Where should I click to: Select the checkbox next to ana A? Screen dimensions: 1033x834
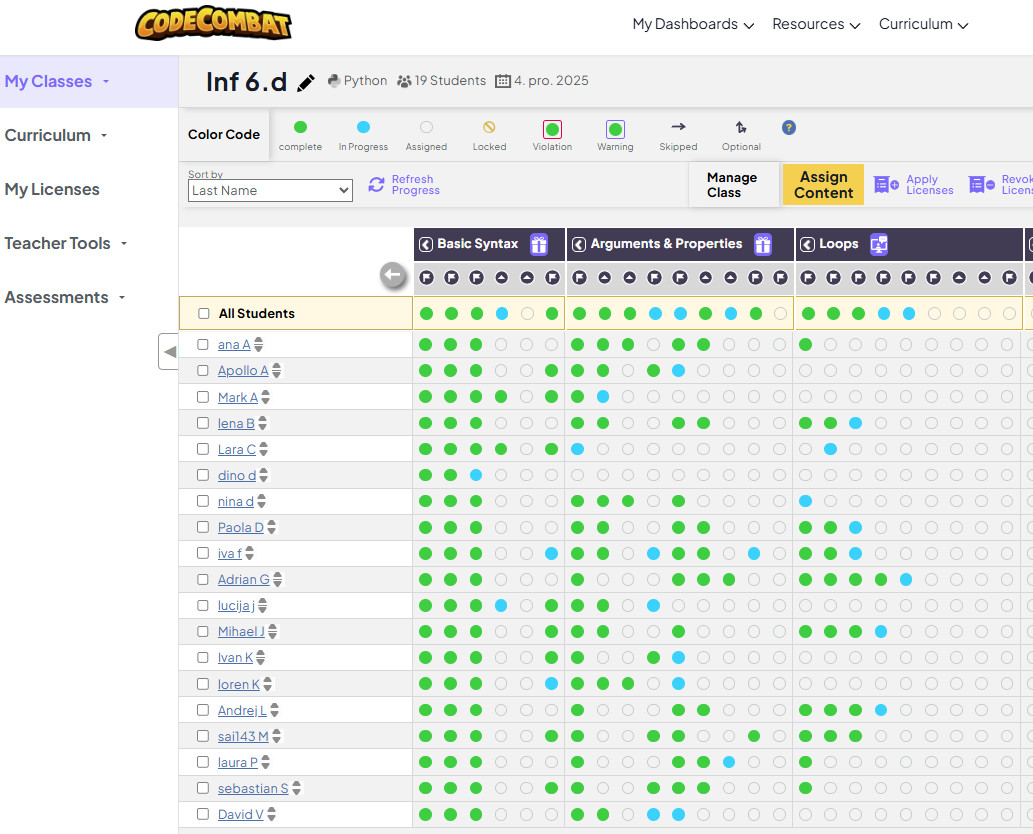pyautogui.click(x=203, y=344)
